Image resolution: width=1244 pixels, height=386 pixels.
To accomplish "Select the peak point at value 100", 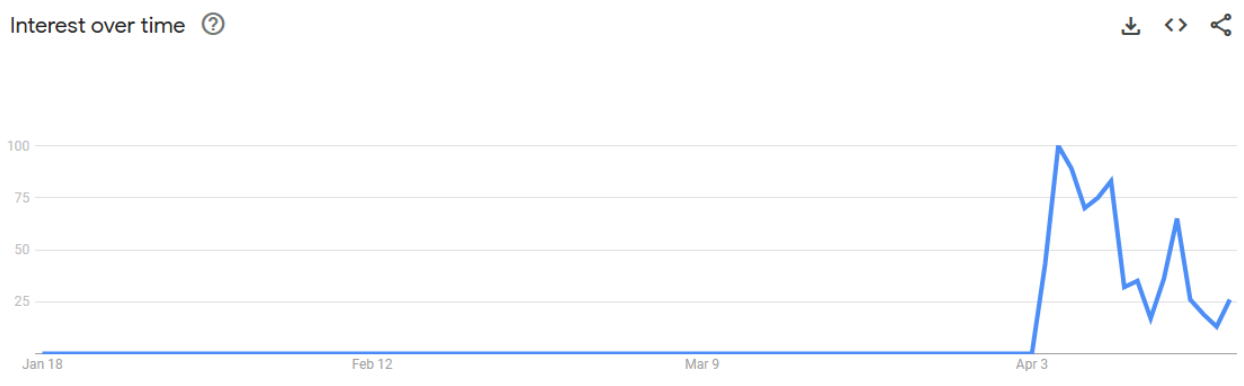I will [1058, 147].
